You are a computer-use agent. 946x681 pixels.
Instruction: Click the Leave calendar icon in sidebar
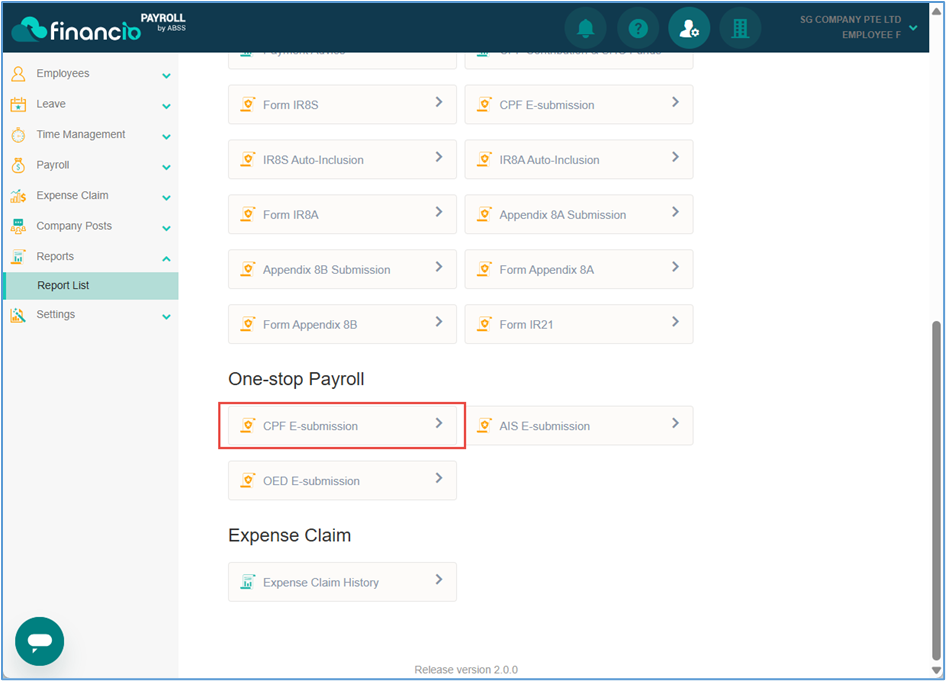click(x=18, y=104)
